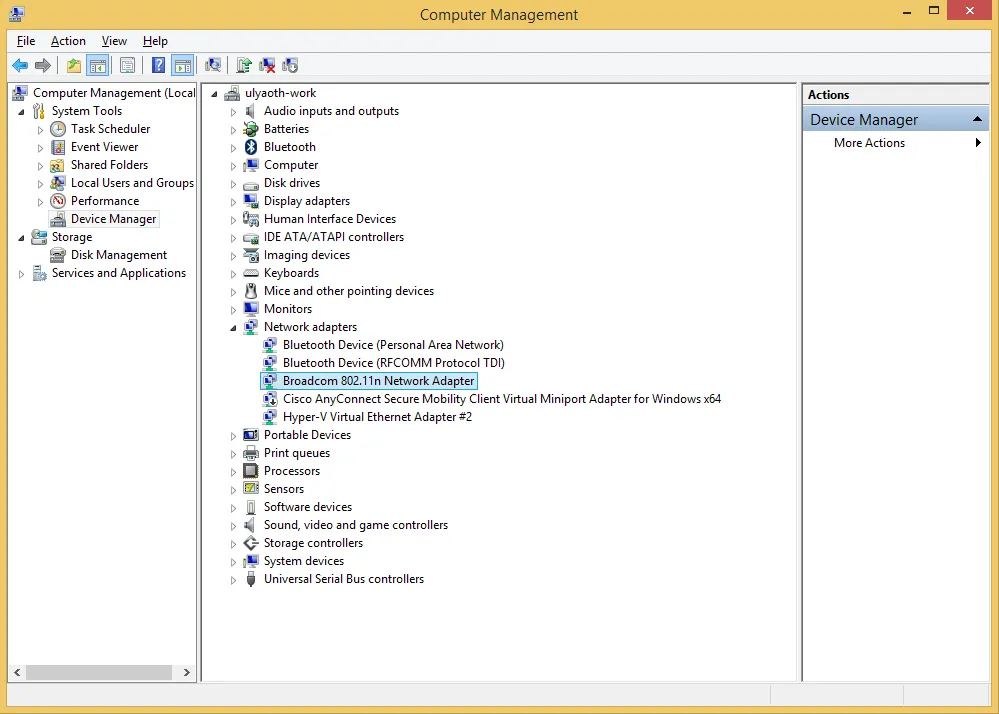
Task: Click Scan for hardware changes icon
Action: pos(213,66)
